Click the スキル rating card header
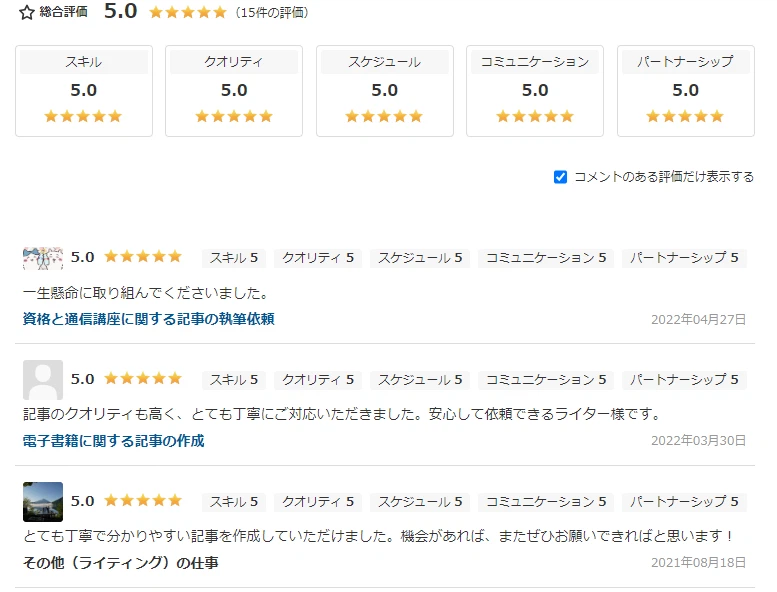This screenshot has width=777, height=592. pyautogui.click(x=84, y=62)
